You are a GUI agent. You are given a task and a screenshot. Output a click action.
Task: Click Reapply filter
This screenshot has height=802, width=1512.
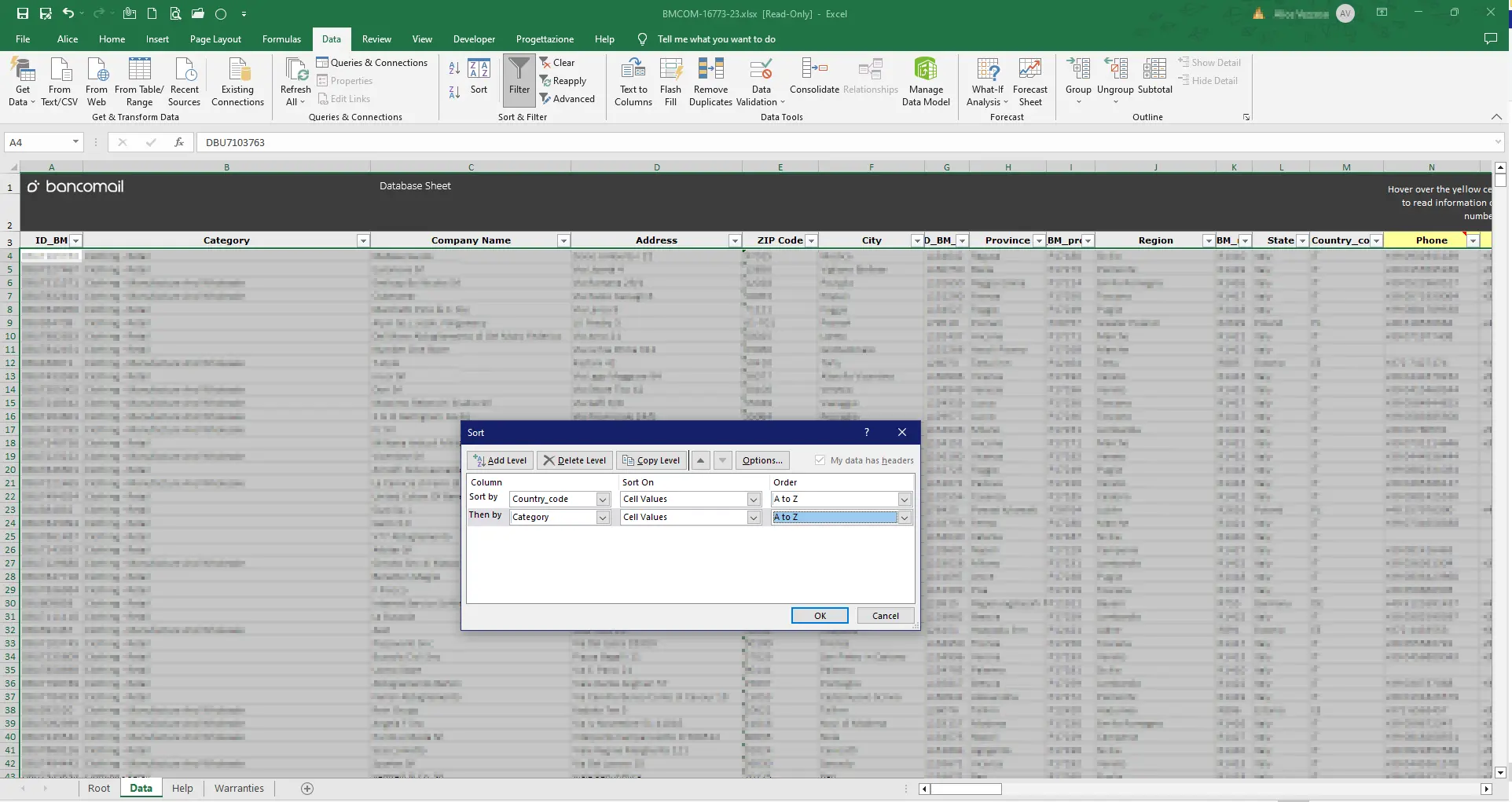pyautogui.click(x=563, y=81)
